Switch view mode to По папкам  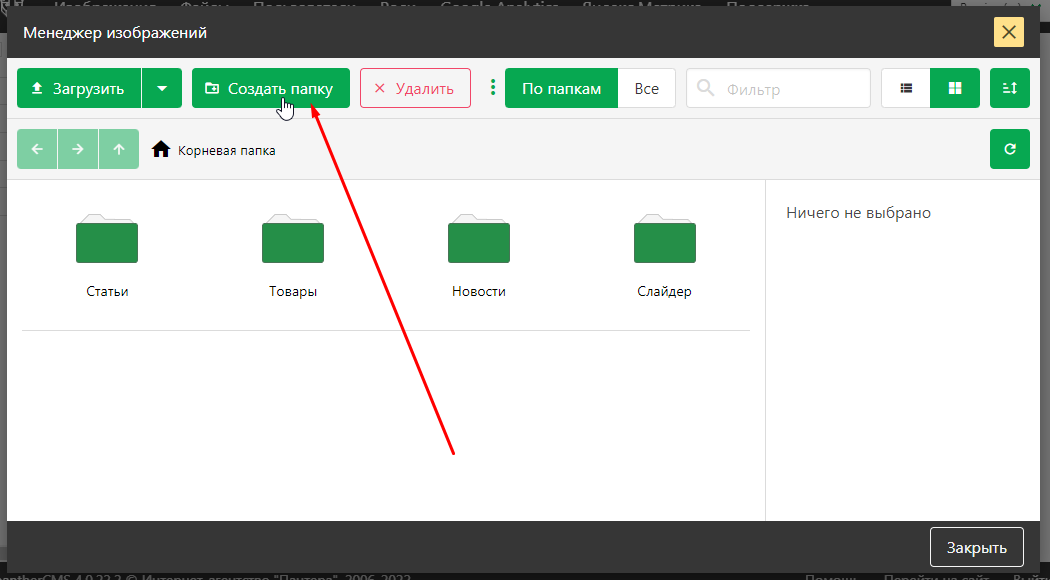561,88
